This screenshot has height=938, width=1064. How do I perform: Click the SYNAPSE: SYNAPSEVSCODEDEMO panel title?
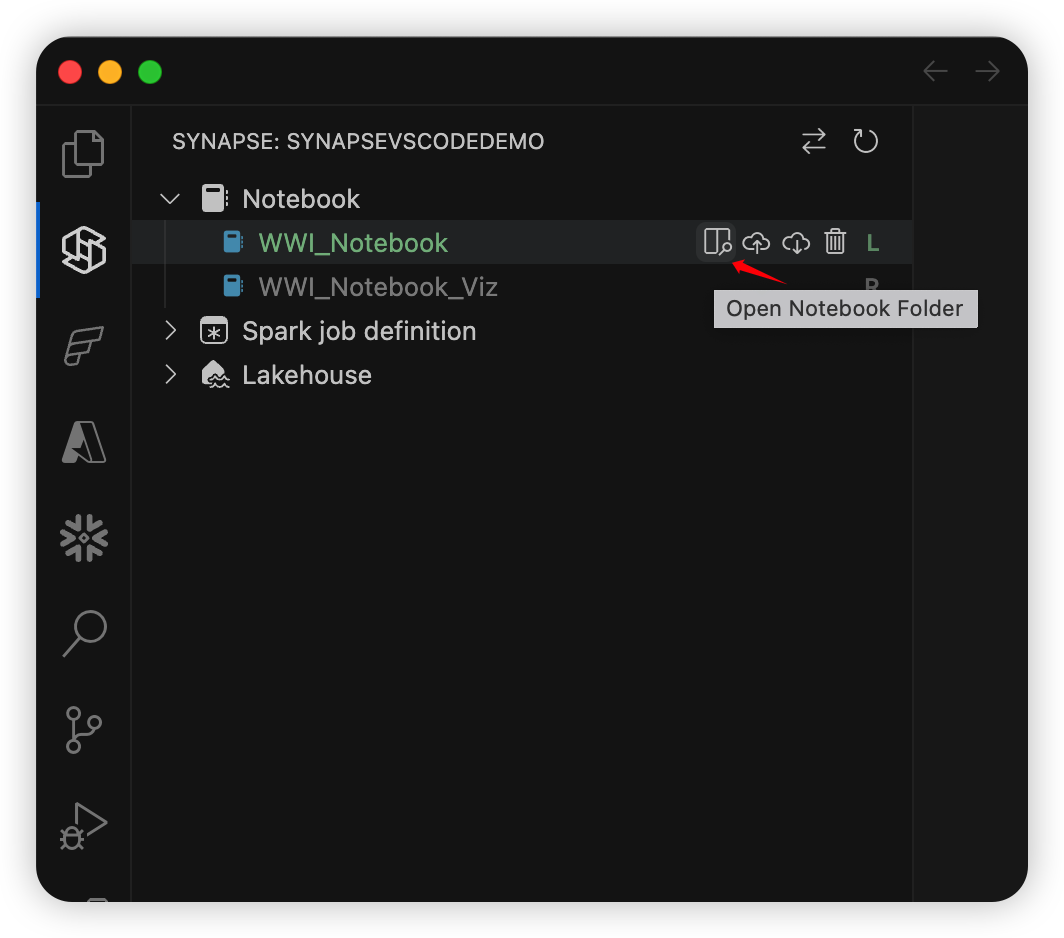tap(358, 141)
